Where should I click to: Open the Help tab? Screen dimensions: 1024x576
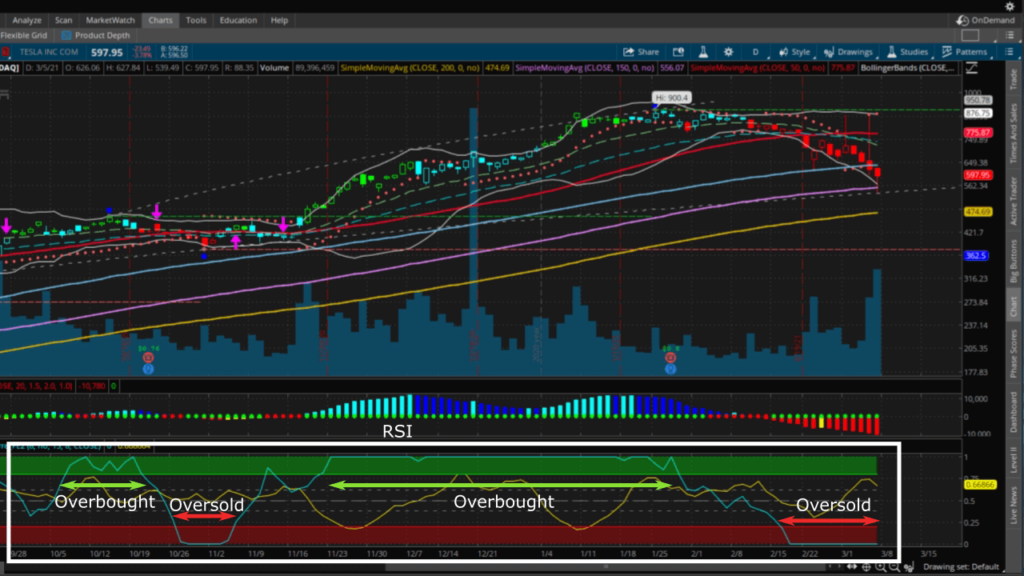click(x=279, y=20)
